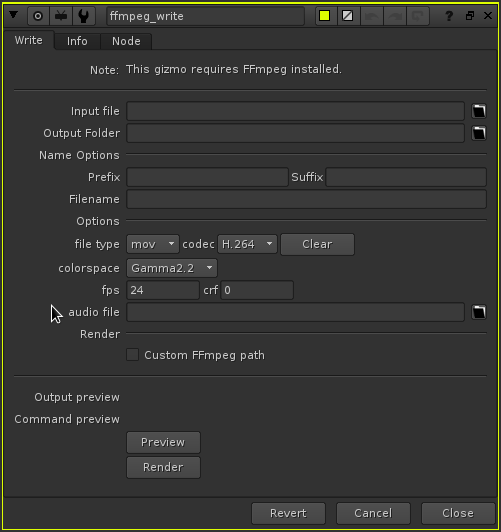This screenshot has height=532, width=501.
Task: Collapse the ffmpeg_write panel with the disclosure triangle
Action: click(14, 15)
